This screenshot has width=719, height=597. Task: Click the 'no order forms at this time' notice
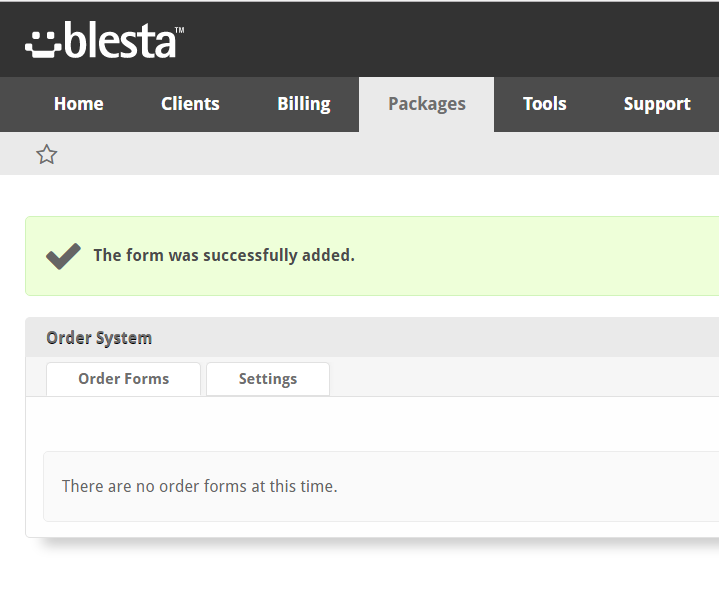[x=199, y=486]
